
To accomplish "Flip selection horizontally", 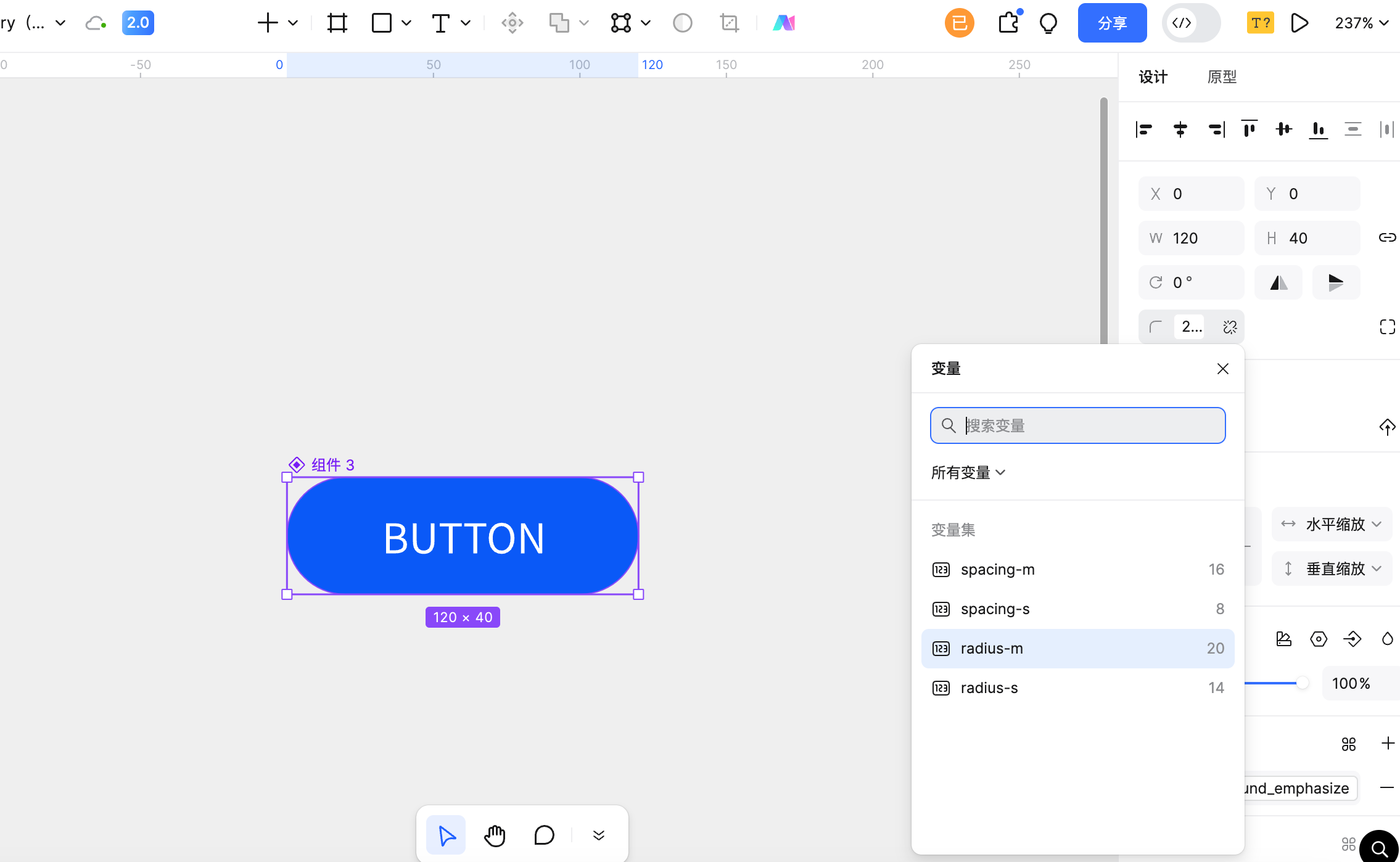I will click(1279, 282).
